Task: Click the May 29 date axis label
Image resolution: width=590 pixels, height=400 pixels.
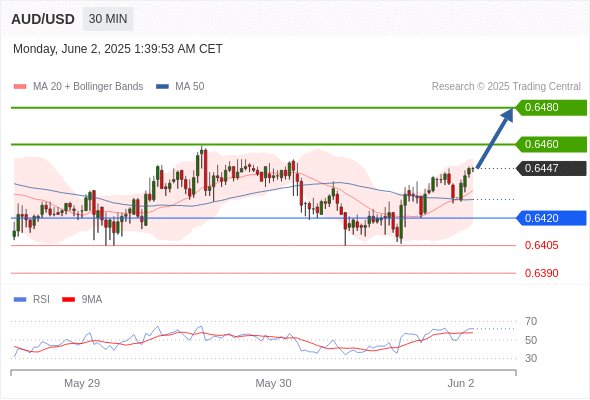Action: tap(82, 383)
